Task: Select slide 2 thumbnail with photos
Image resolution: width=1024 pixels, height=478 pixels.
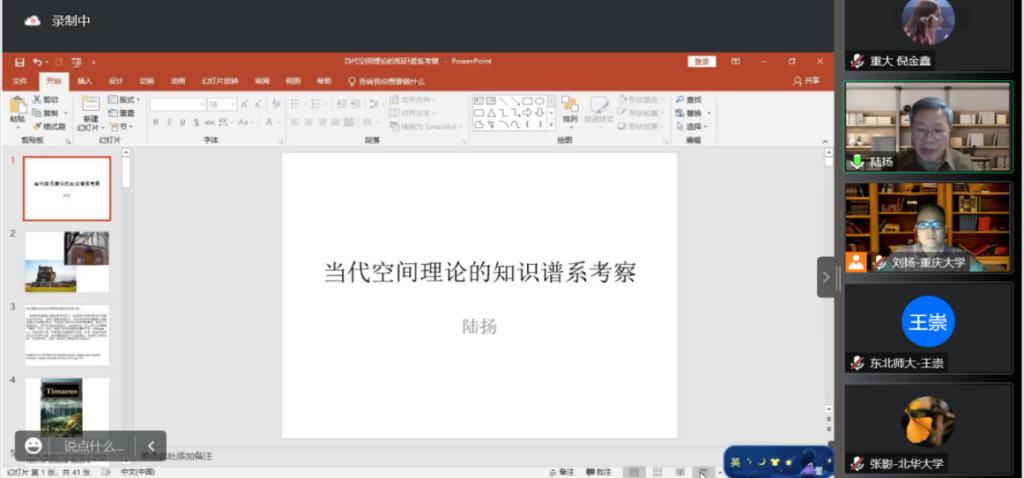Action: pyautogui.click(x=67, y=262)
